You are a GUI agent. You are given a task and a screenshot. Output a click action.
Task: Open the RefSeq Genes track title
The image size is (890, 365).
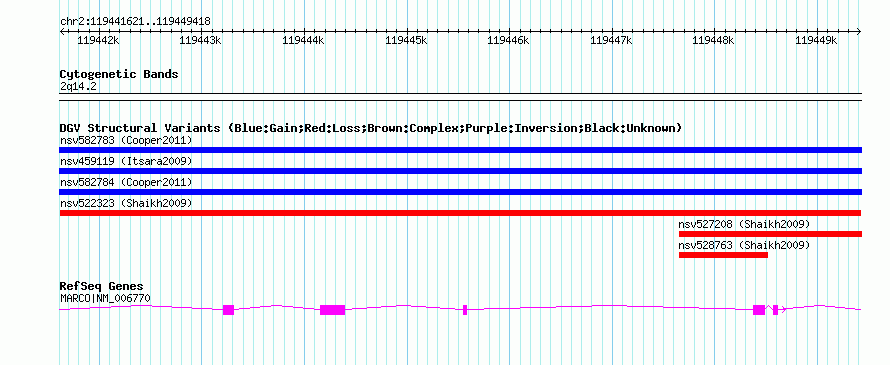[101, 286]
